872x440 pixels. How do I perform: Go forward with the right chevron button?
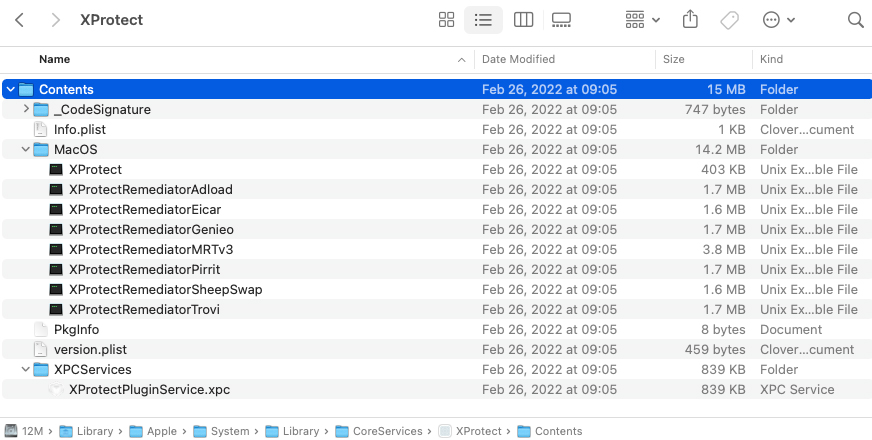55,20
